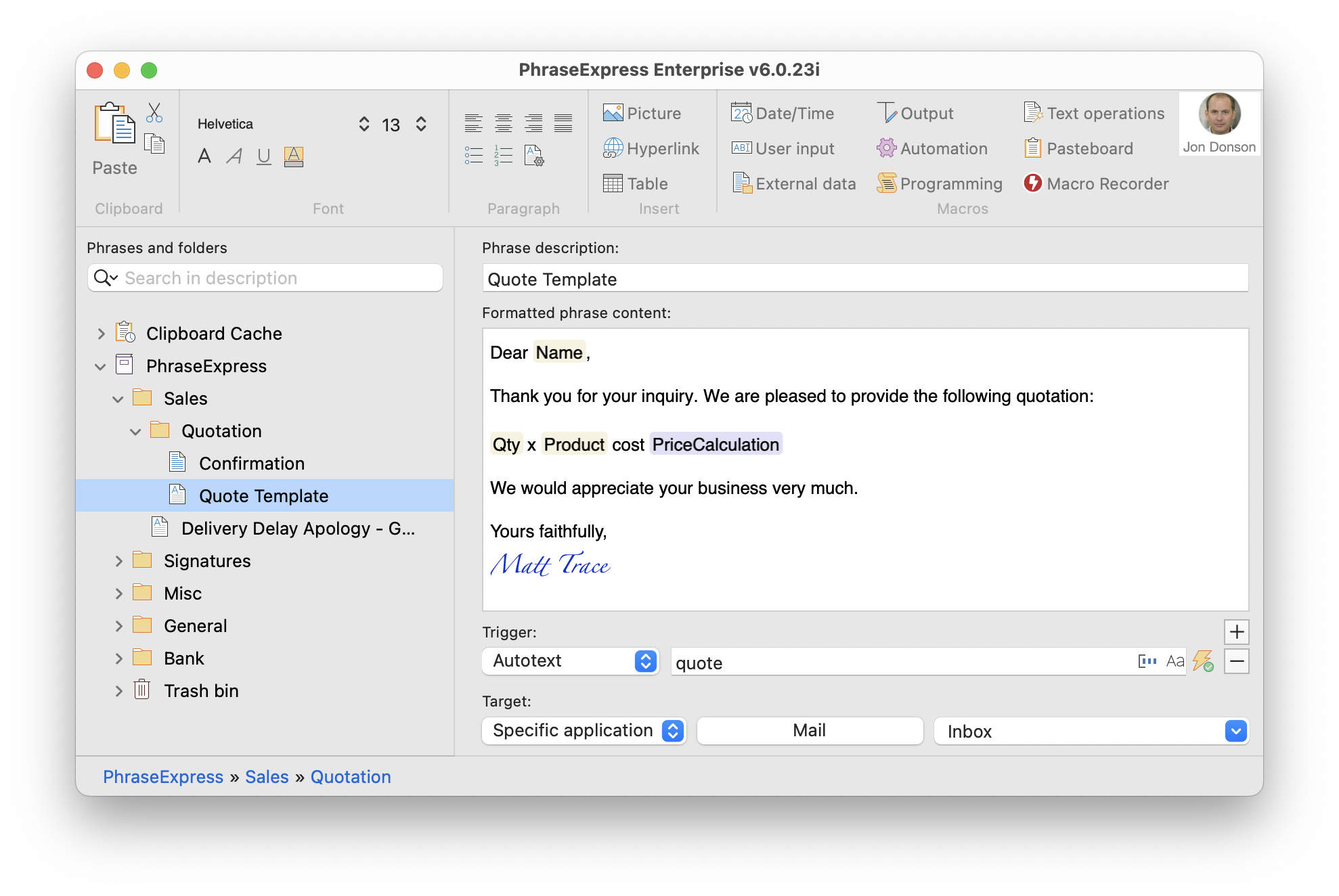Select the Inbox target dropdown
The width and height of the screenshot is (1339, 896).
[x=1091, y=731]
